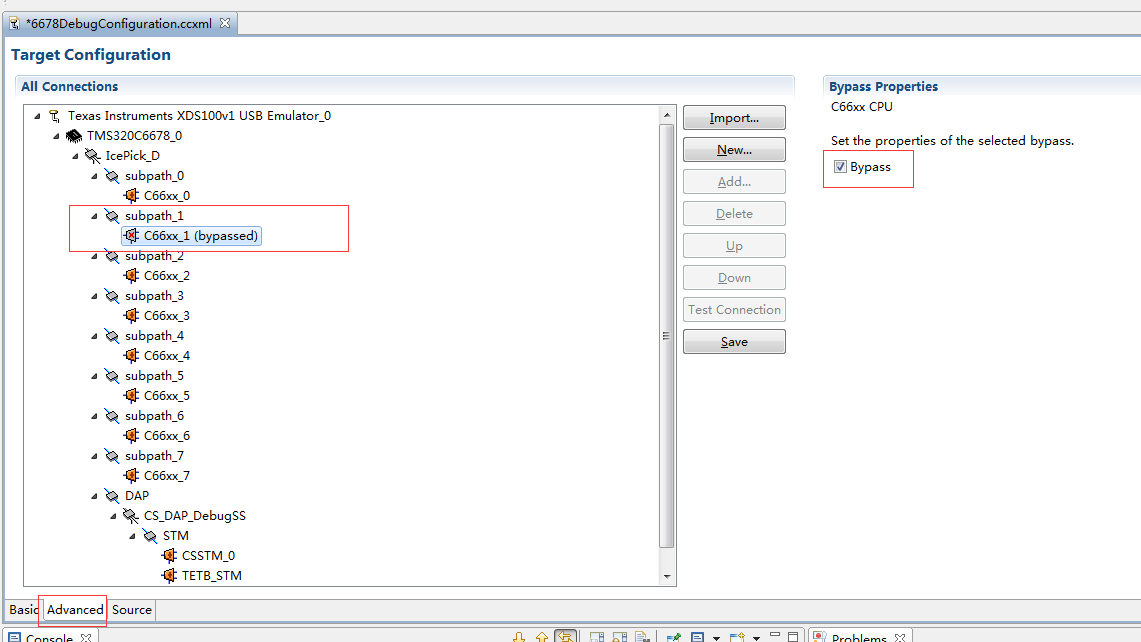Screen dimensions: 1141x642
Task: Collapse the subpath_3 node
Action: coord(94,296)
